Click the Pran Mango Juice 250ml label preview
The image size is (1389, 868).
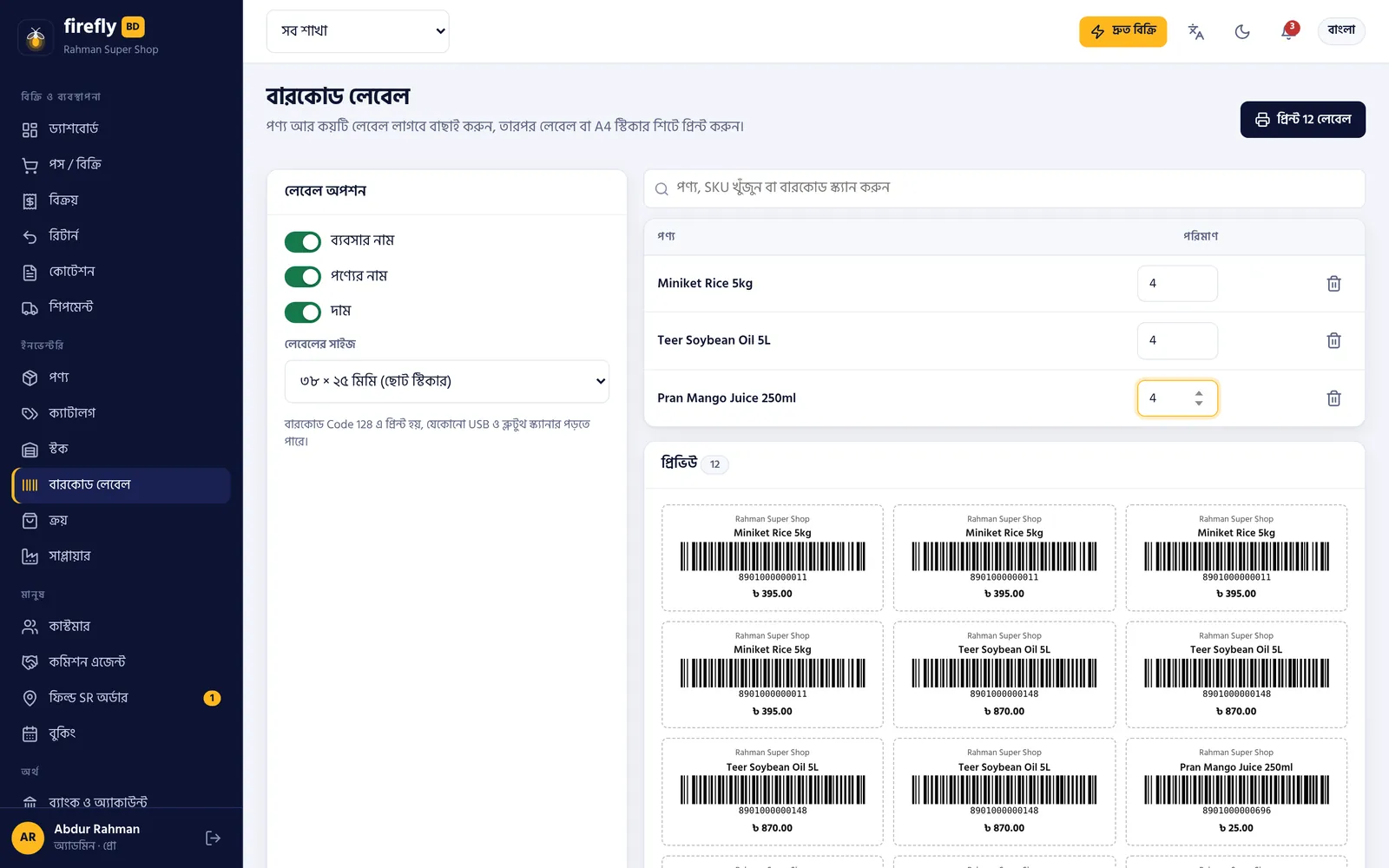click(x=1236, y=792)
